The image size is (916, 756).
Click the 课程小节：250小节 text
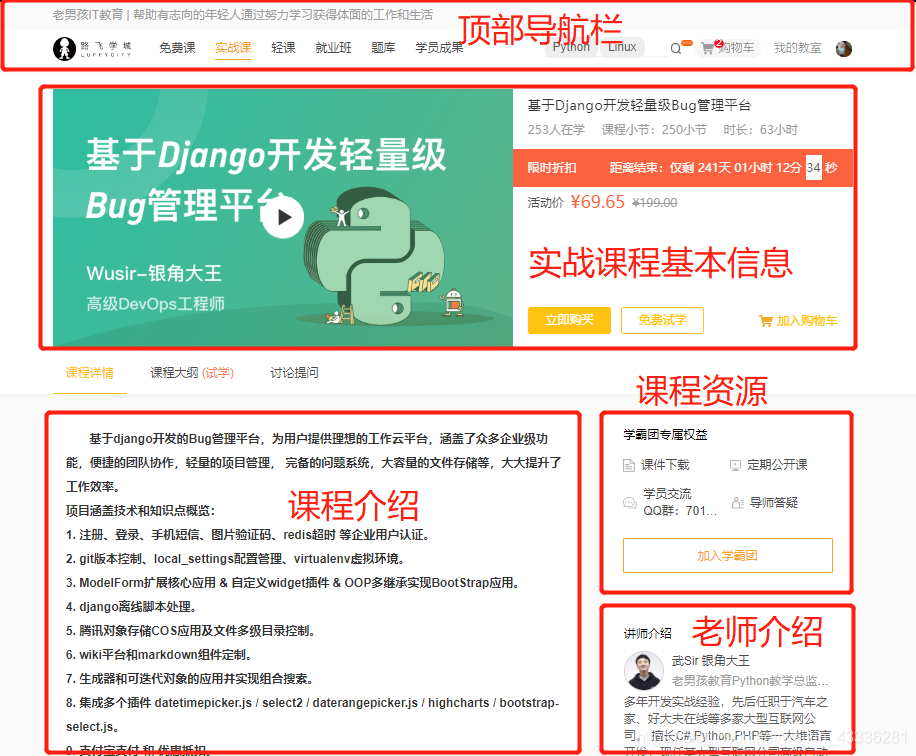coord(654,130)
